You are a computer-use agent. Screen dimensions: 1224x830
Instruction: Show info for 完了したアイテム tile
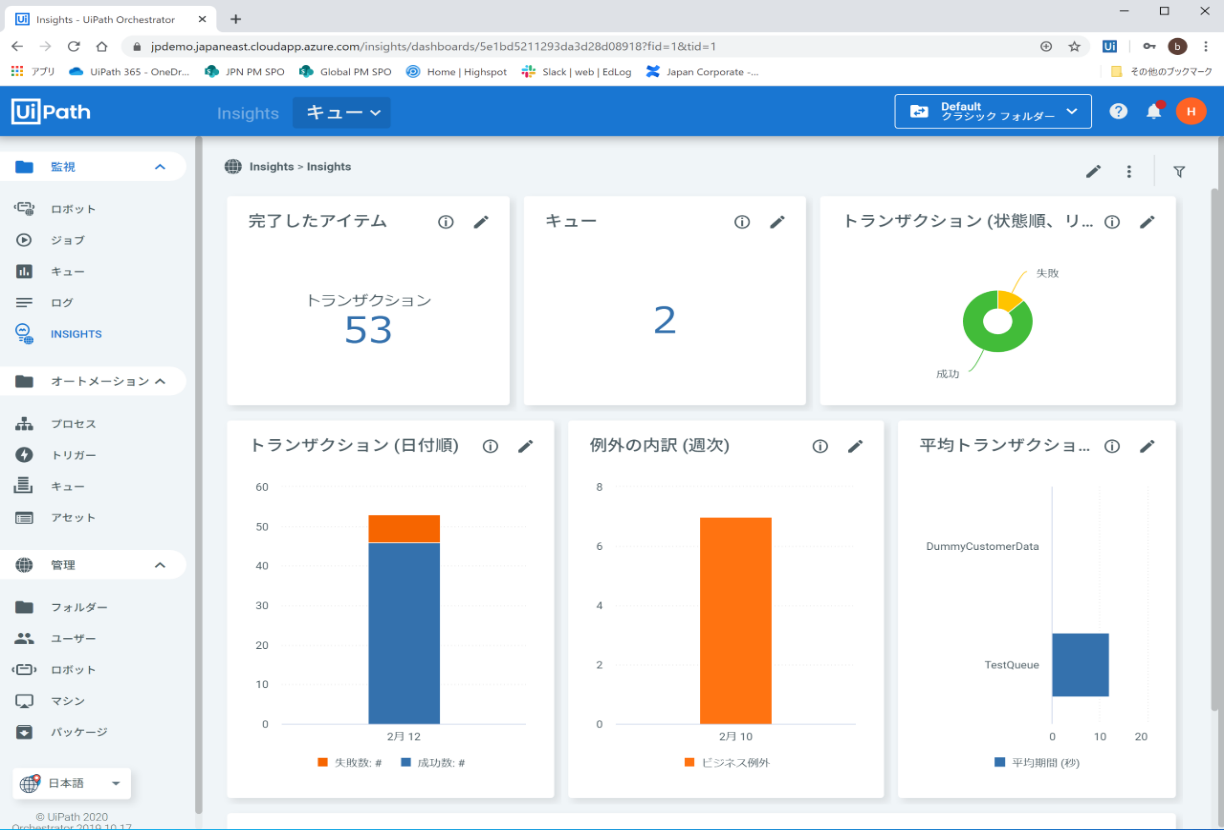click(x=446, y=222)
